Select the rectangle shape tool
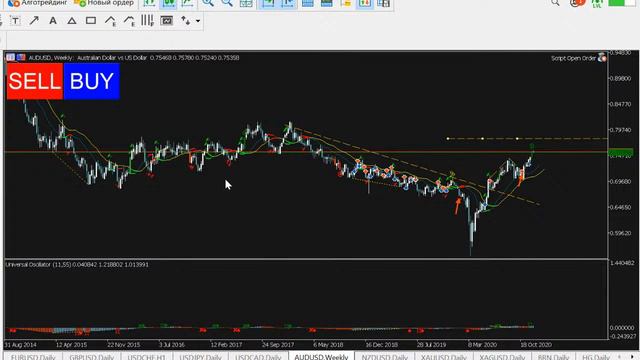The image size is (640, 360). point(91,20)
